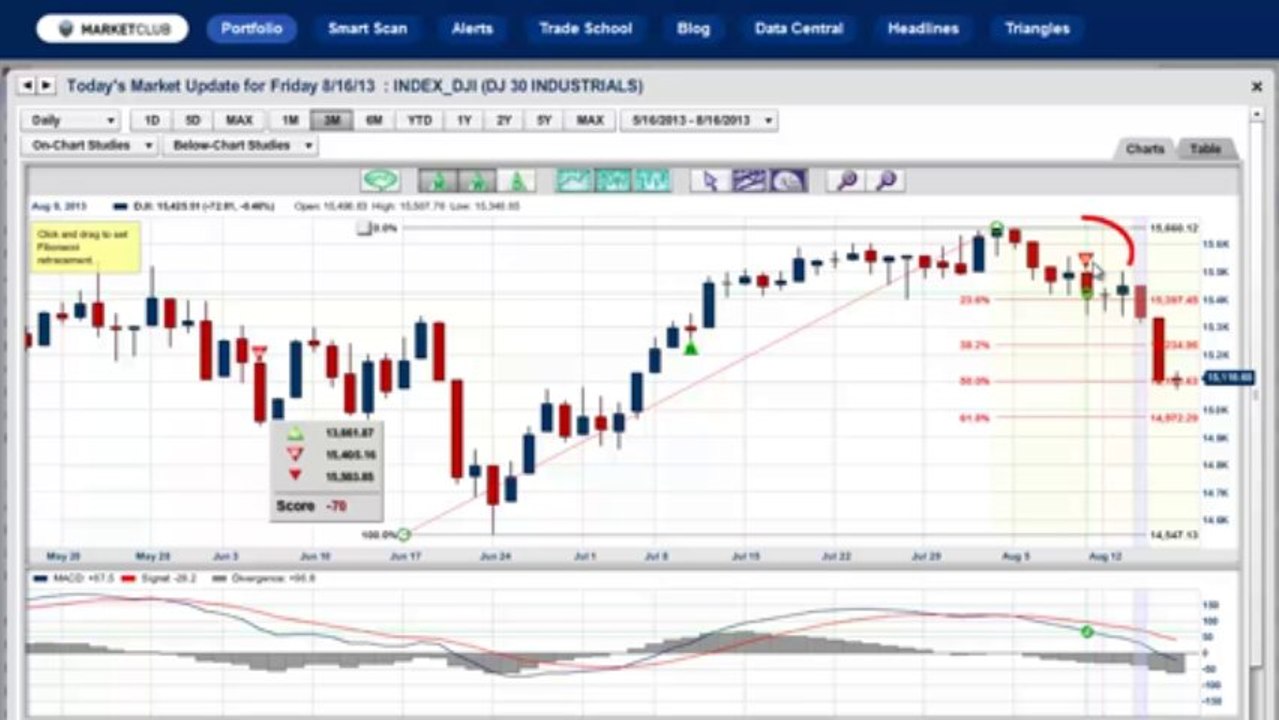This screenshot has width=1279, height=720.
Task: Click the yellow Fibonacci retracement hint note
Action: [x=87, y=247]
